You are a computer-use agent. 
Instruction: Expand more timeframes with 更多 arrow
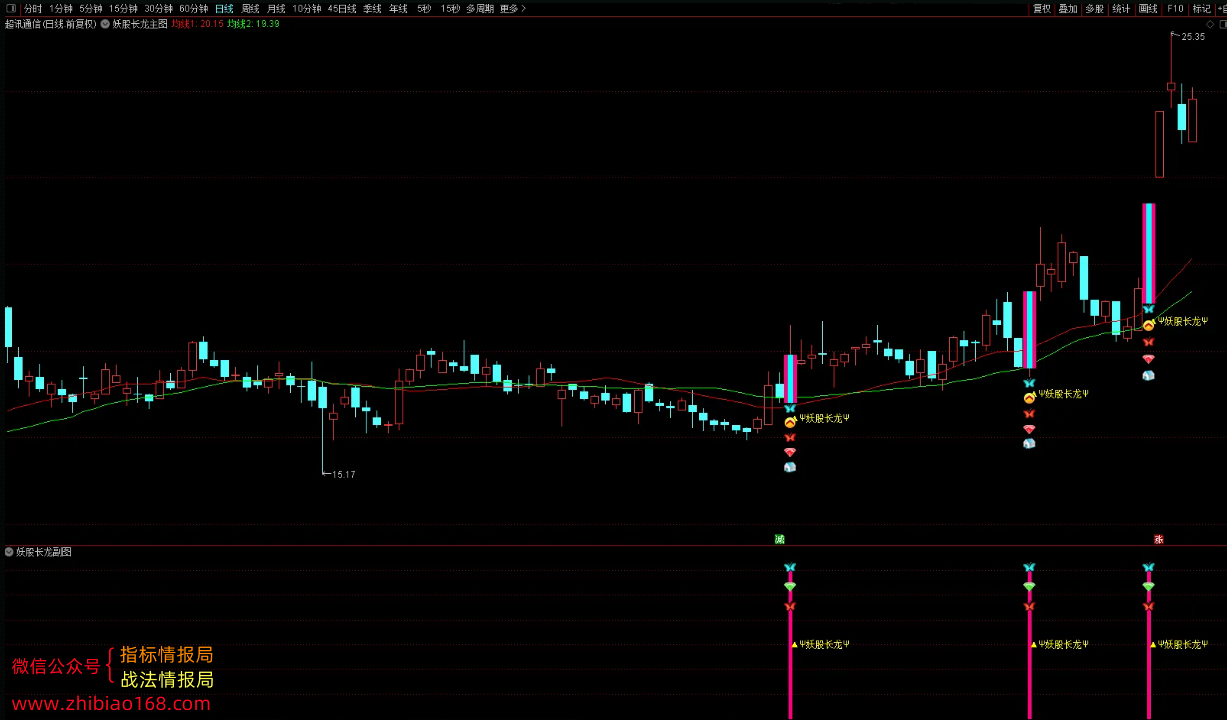[513, 8]
